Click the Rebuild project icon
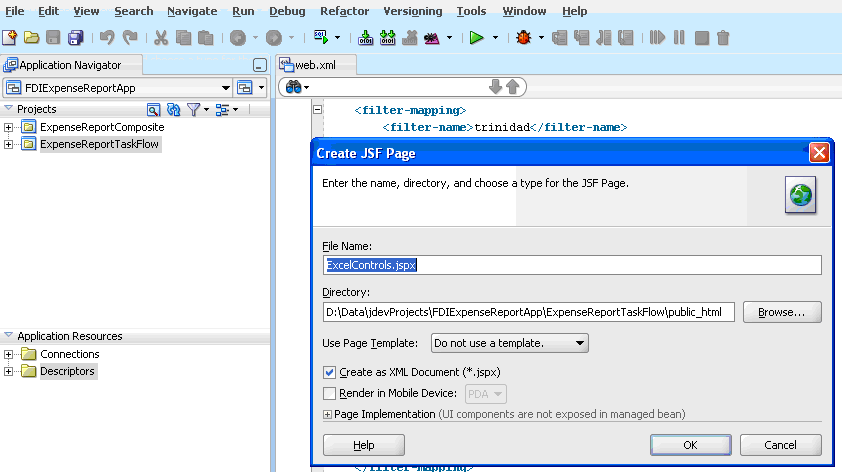842x472 pixels. tap(387, 38)
